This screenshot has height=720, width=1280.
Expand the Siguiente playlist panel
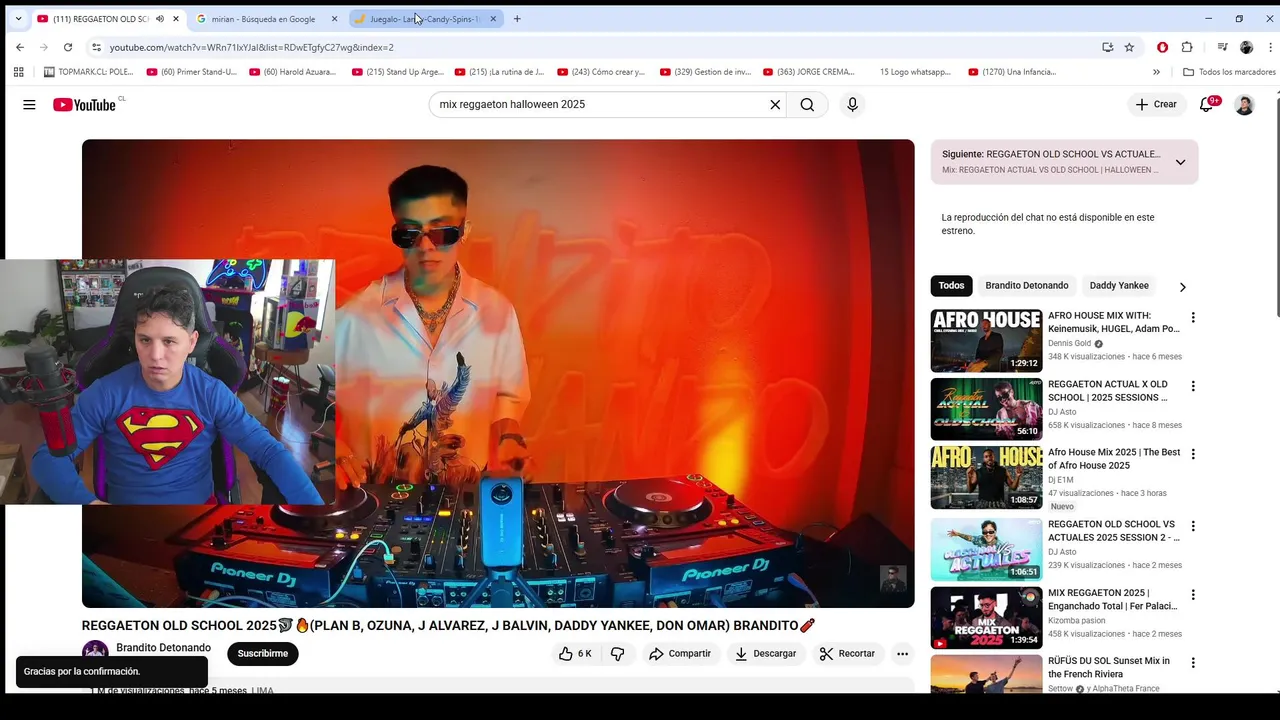(1180, 162)
